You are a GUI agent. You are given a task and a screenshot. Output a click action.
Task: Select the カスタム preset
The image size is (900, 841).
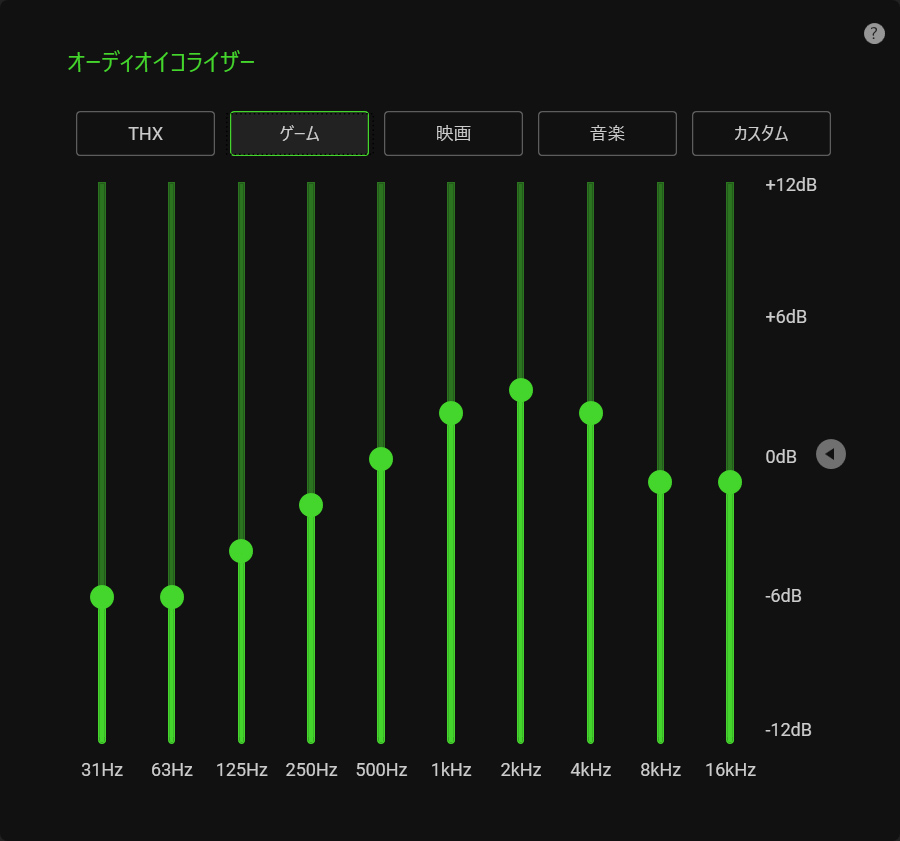(x=761, y=133)
